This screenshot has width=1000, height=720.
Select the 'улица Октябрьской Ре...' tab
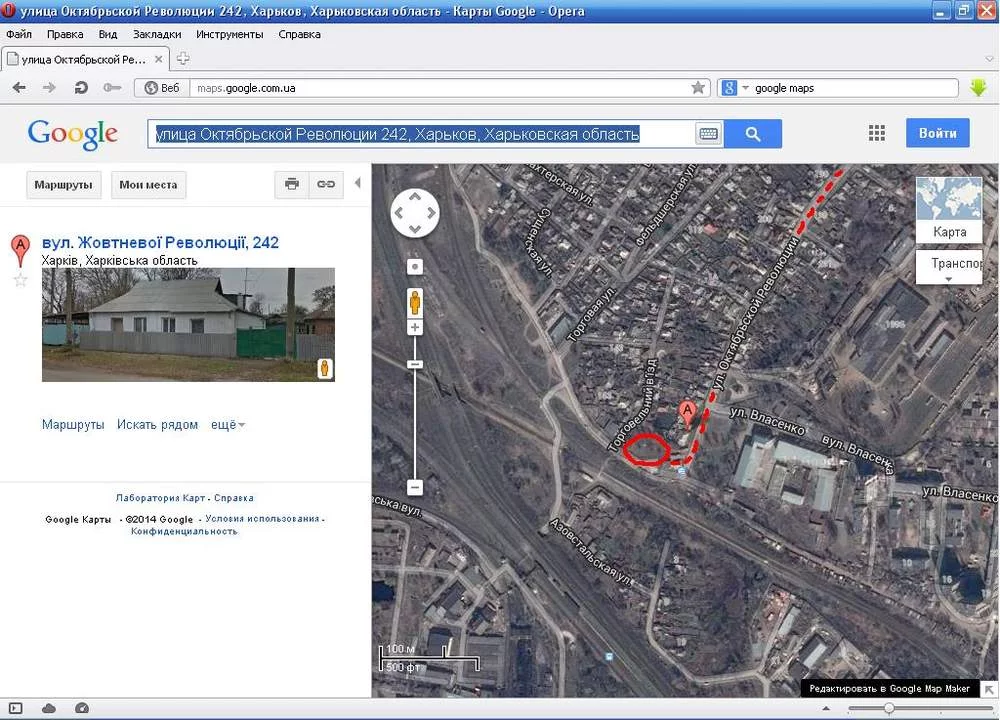click(85, 59)
